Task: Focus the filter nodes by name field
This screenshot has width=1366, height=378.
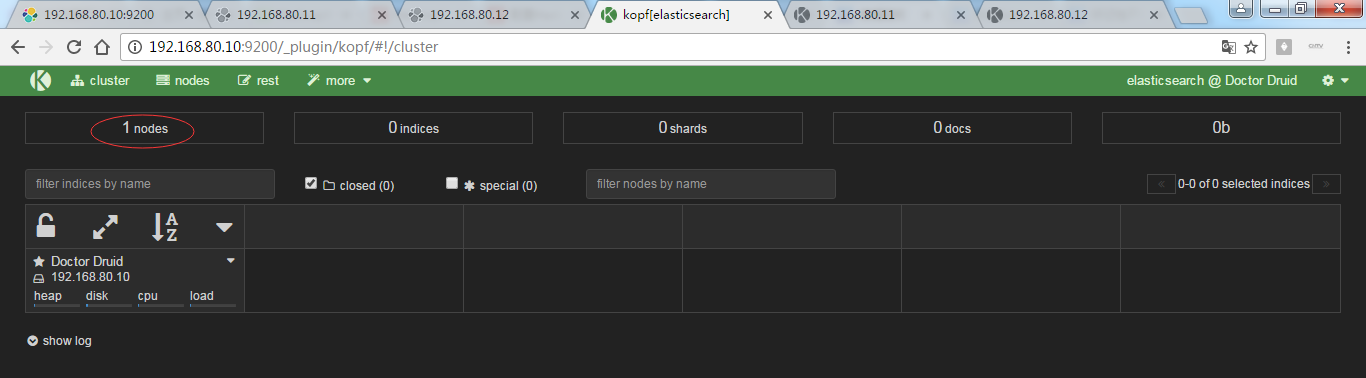Action: [711, 184]
